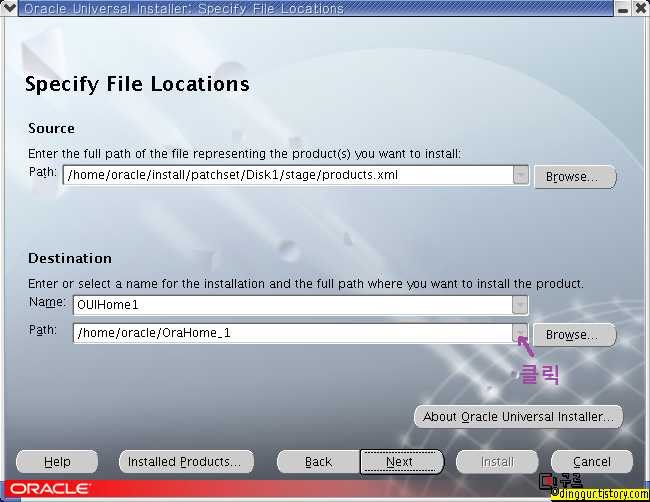This screenshot has width=650, height=502.
Task: Minimize the Oracle Universal Installer window
Action: (623, 8)
